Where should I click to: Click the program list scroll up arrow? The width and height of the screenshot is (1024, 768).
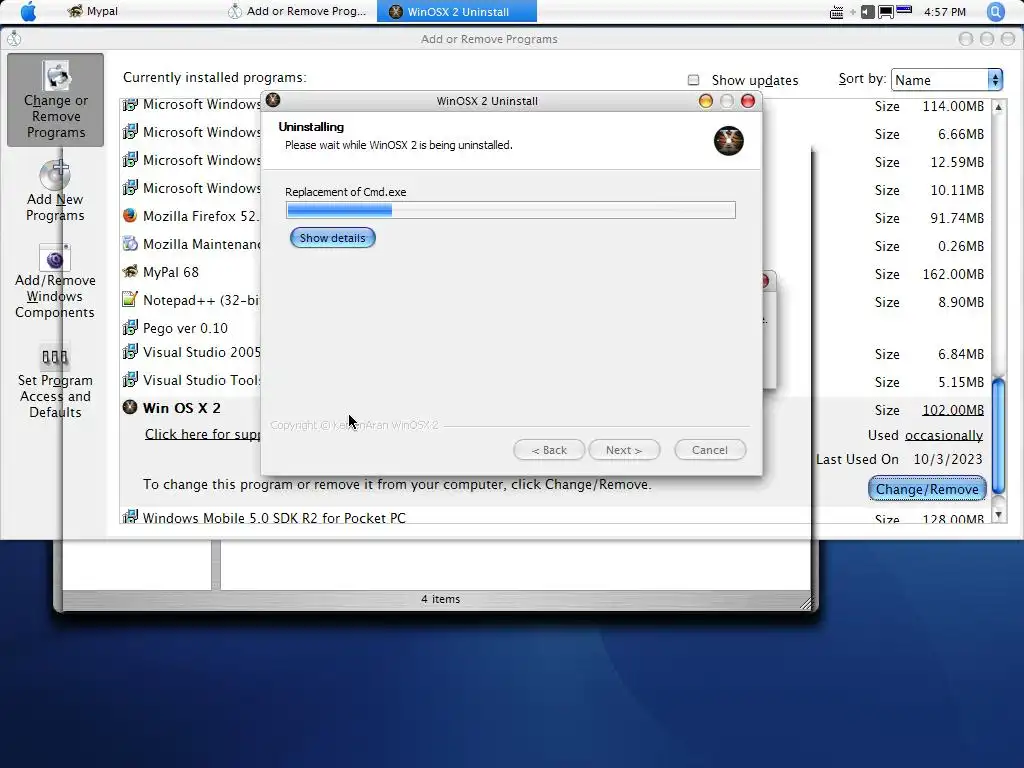click(998, 106)
